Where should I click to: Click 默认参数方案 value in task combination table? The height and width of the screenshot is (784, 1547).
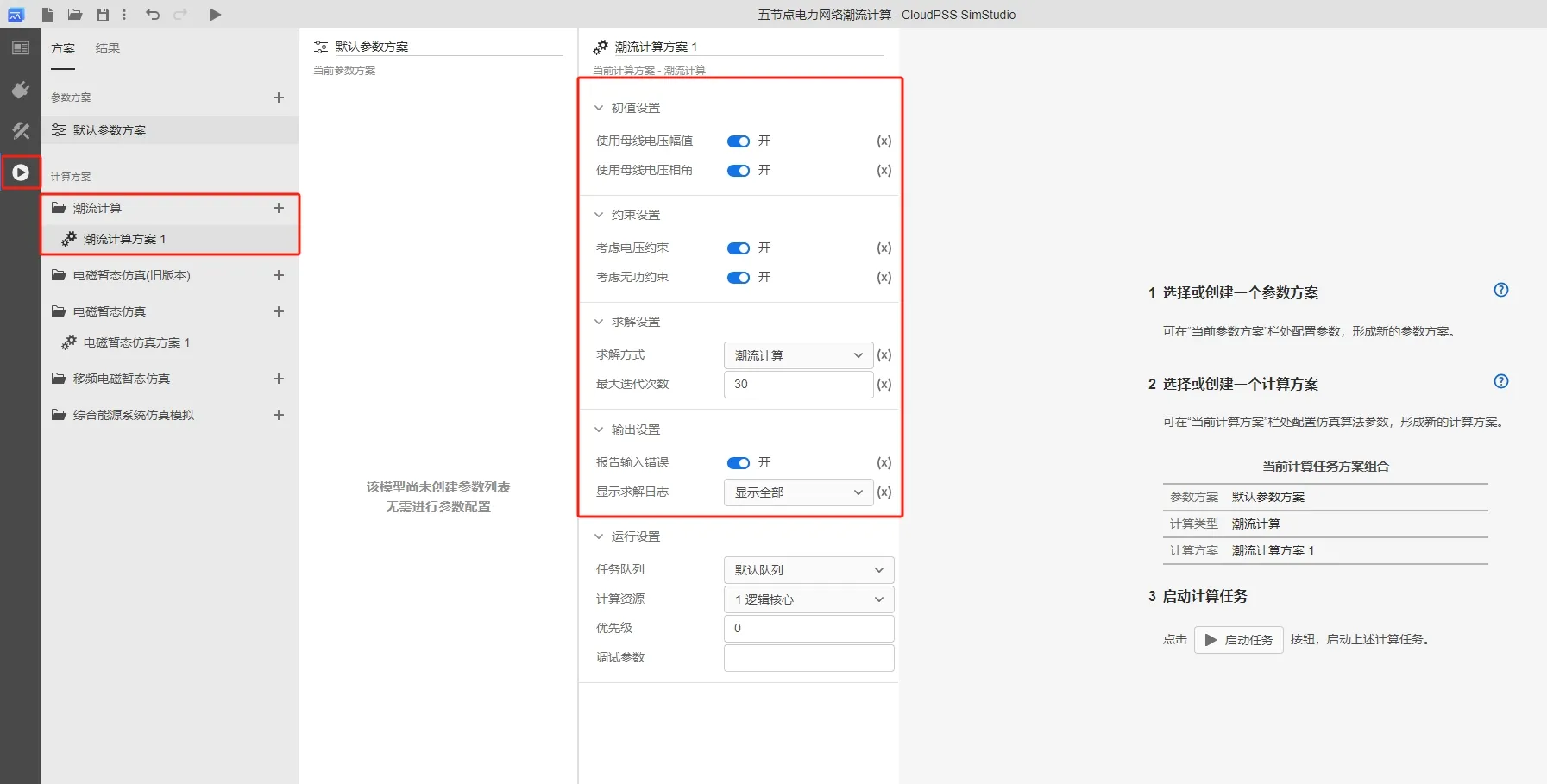(1268, 497)
